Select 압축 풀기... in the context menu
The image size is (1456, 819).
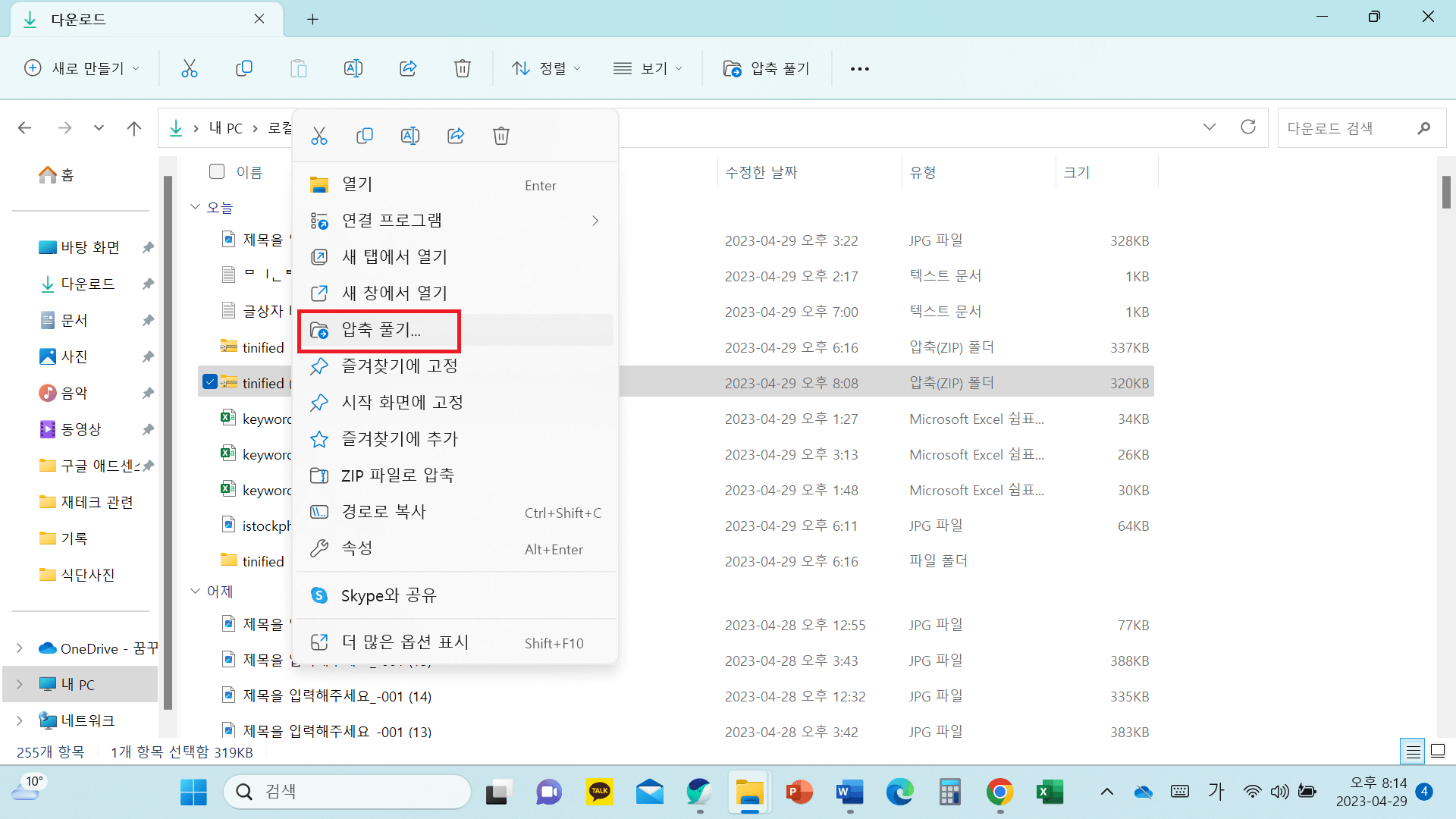coord(381,330)
